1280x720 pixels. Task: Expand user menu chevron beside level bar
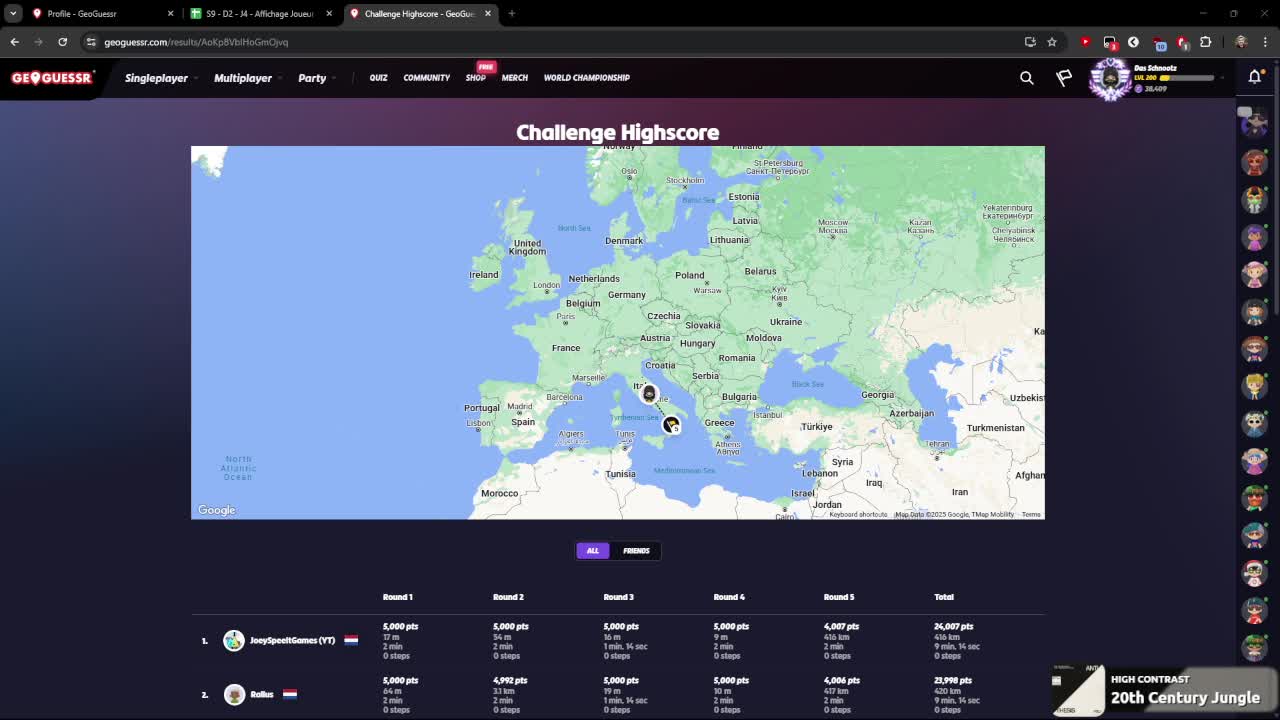click(x=1222, y=78)
